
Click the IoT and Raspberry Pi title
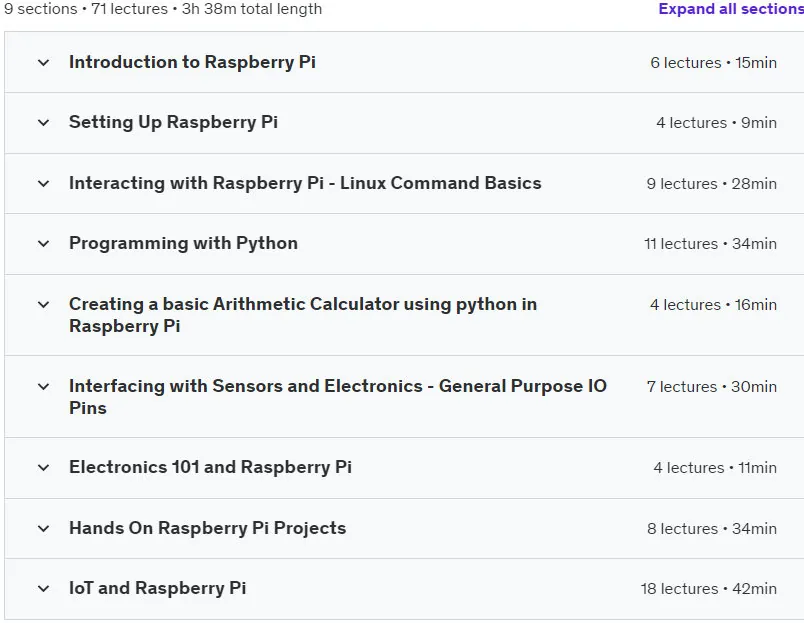point(157,588)
